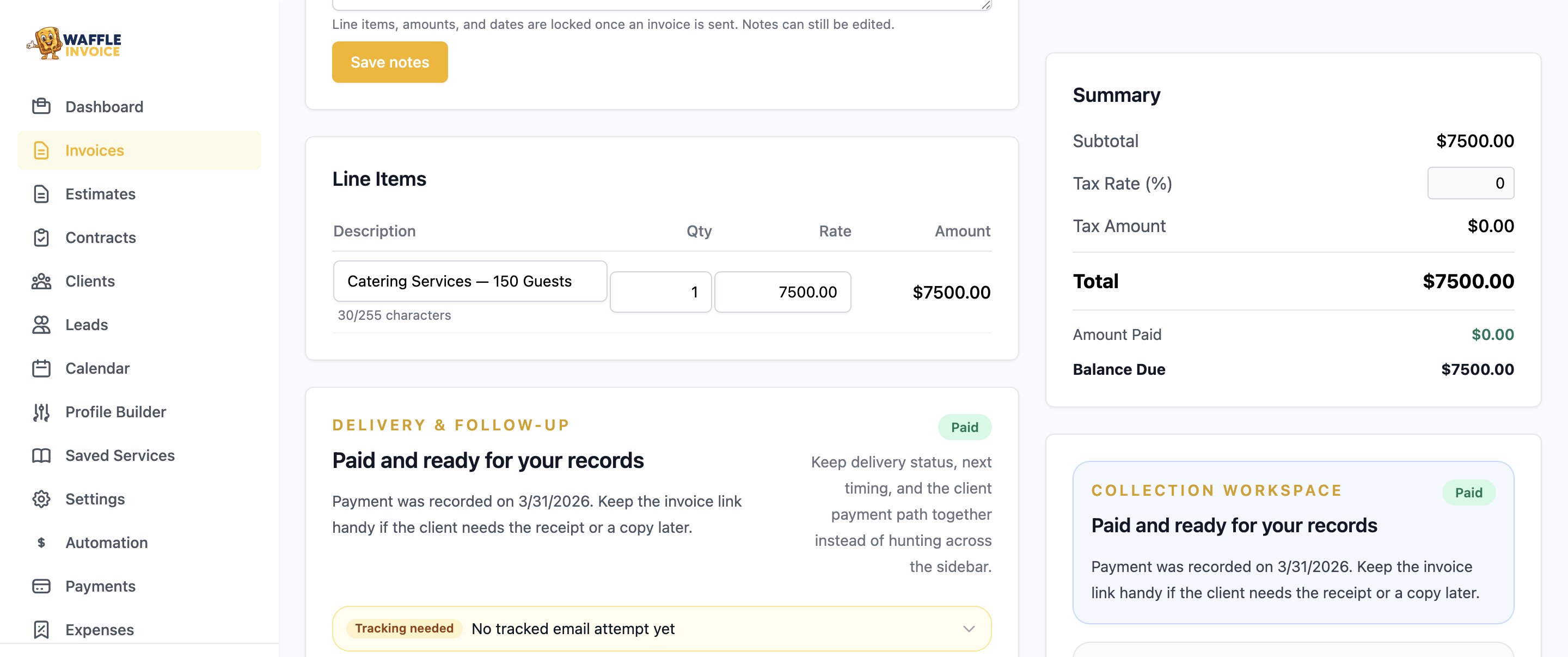This screenshot has width=1568, height=657.
Task: Click the Collection Workspace label
Action: click(x=1216, y=491)
